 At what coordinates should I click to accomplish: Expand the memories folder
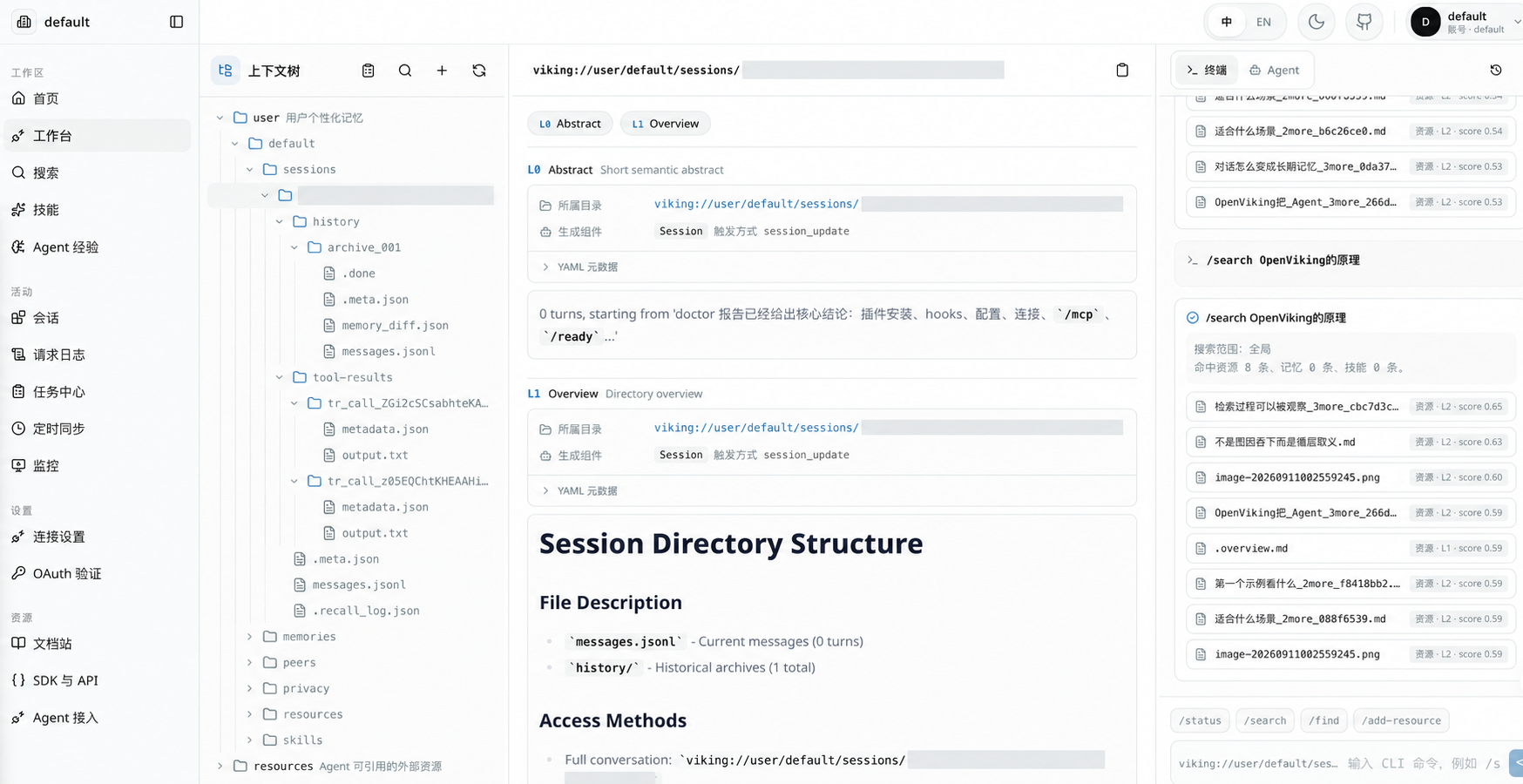pos(250,637)
